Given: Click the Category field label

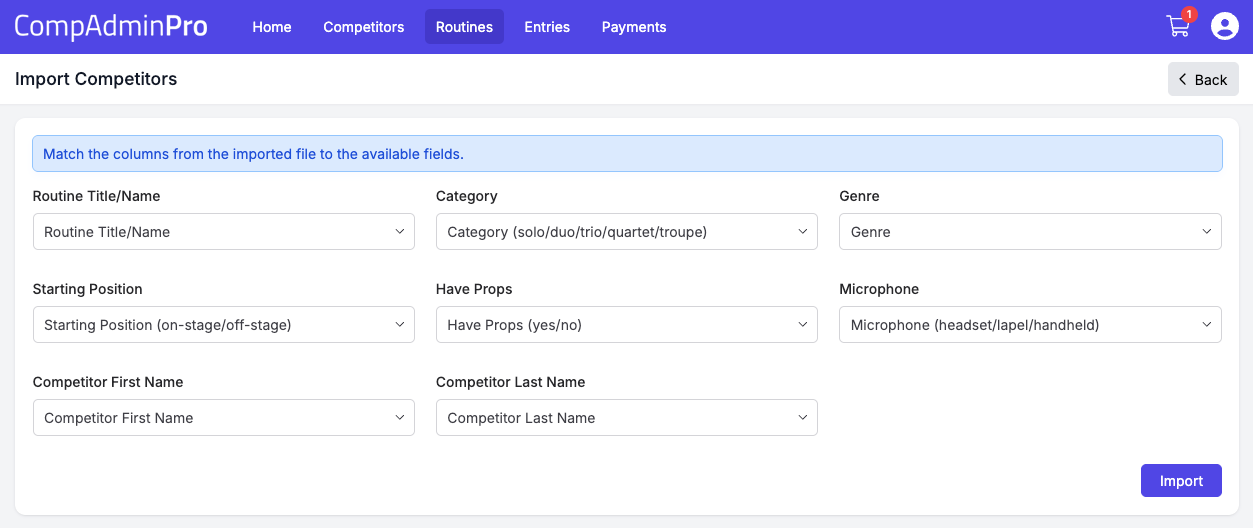Looking at the screenshot, I should coord(467,196).
